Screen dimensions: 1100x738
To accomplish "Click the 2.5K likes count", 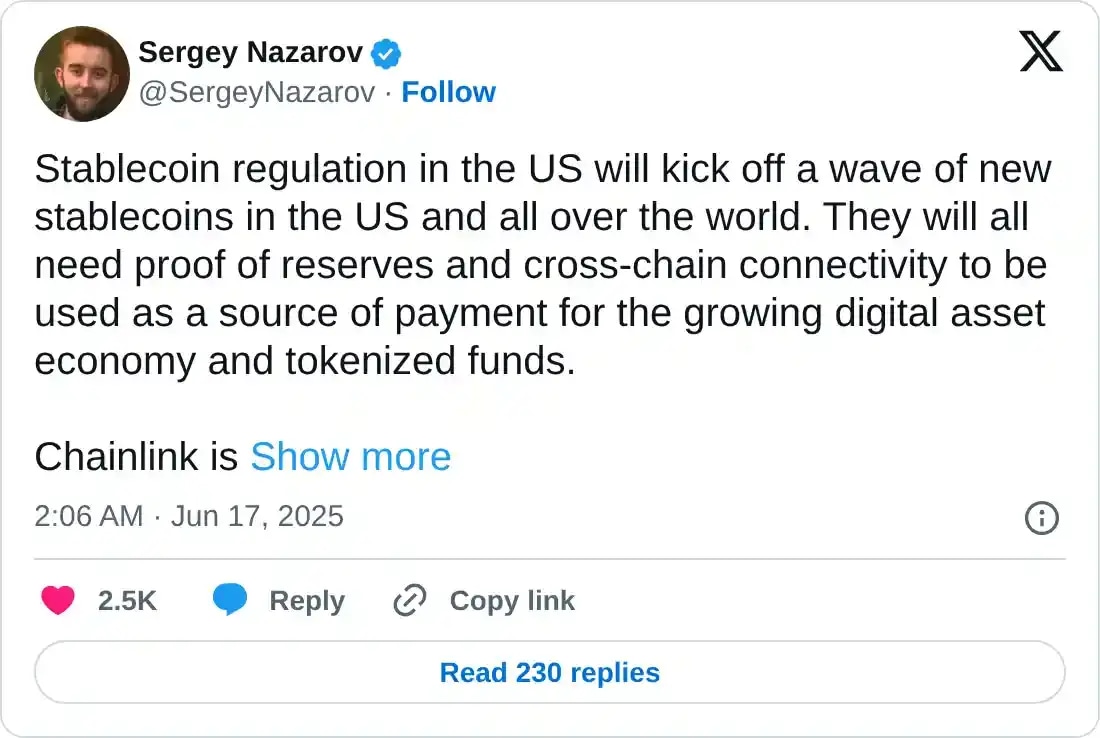I will pyautogui.click(x=127, y=601).
